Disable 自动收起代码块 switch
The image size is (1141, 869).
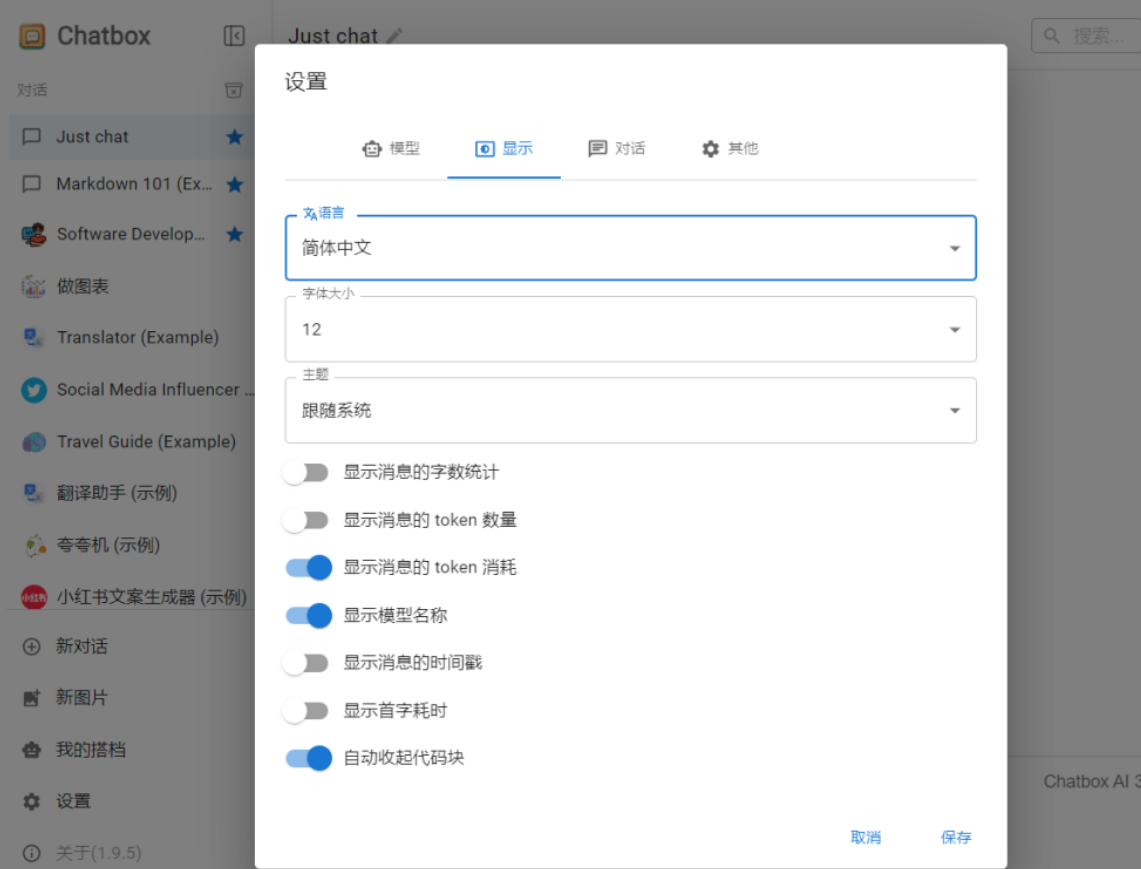(x=308, y=758)
